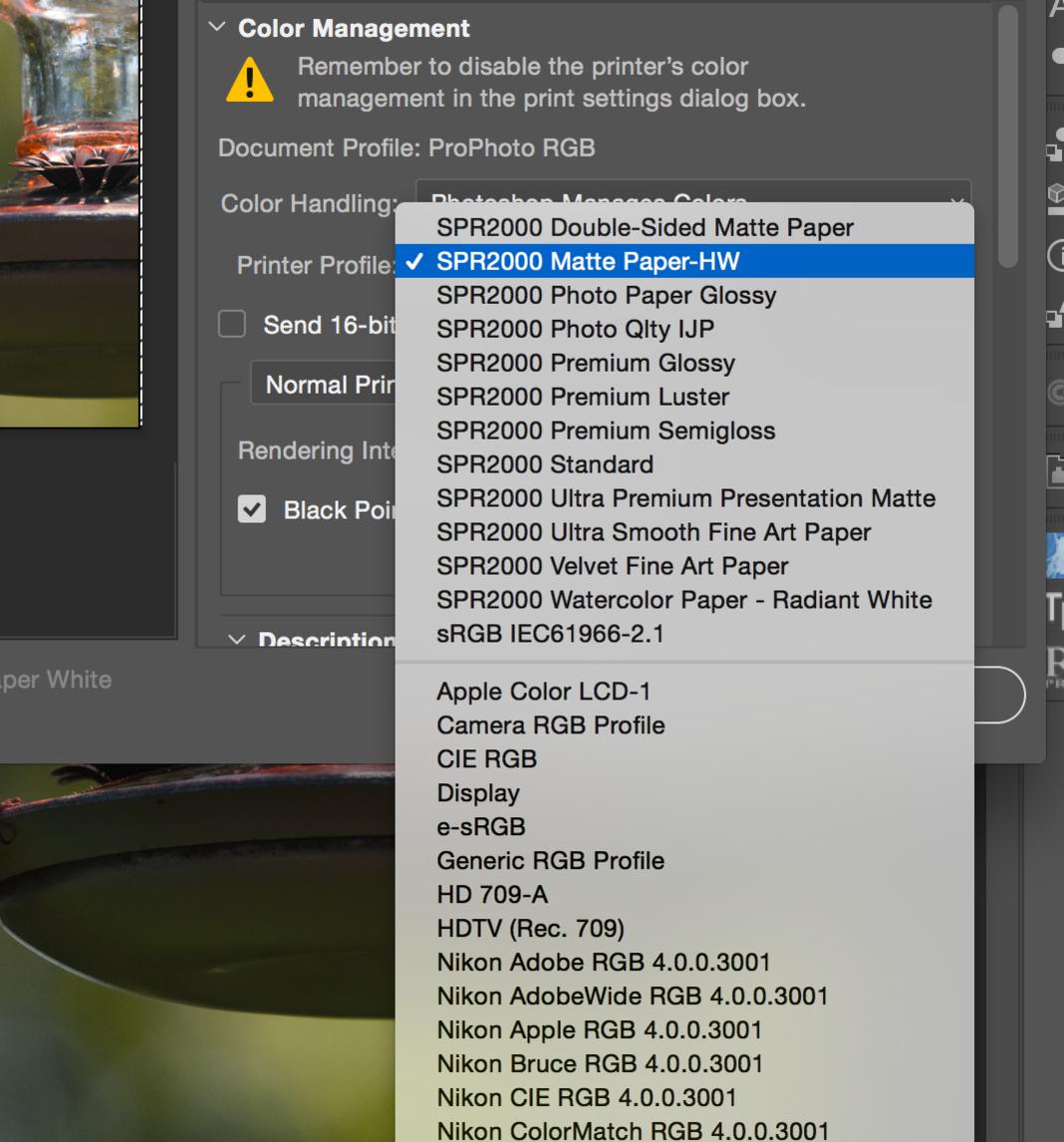Image resolution: width=1064 pixels, height=1142 pixels.
Task: Select SPR2000 Watercolor Paper - Radiant White
Action: [x=683, y=600]
